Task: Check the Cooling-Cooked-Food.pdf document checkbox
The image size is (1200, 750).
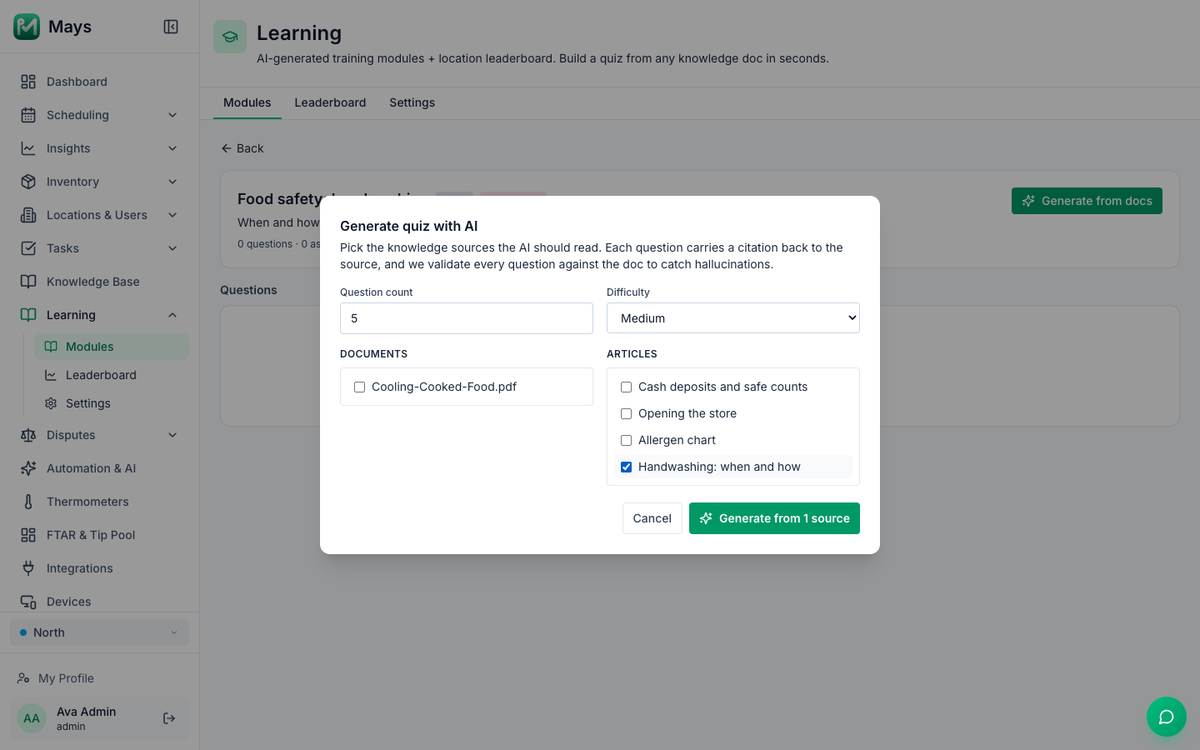Action: point(359,387)
